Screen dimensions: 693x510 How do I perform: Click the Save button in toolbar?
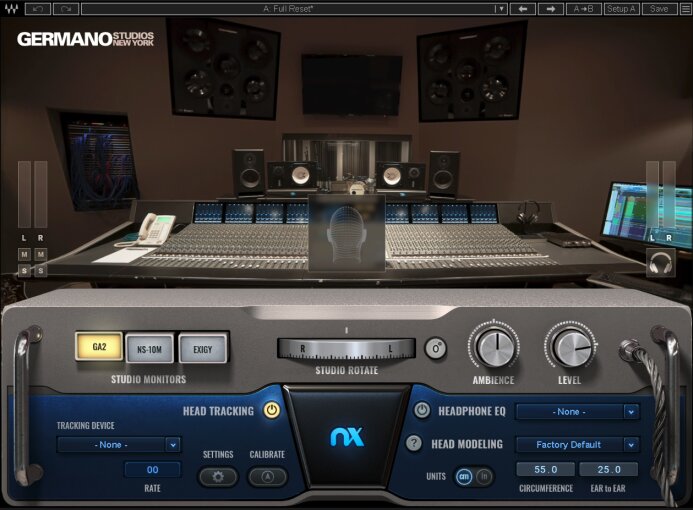coord(659,8)
